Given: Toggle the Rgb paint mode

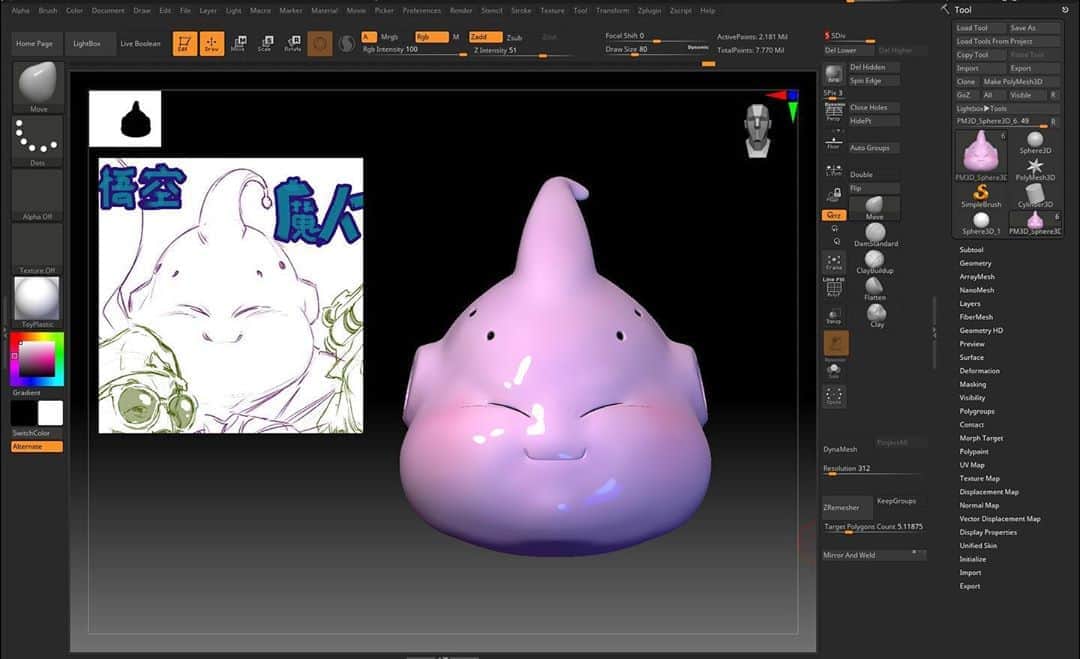Looking at the screenshot, I should click(x=431, y=37).
